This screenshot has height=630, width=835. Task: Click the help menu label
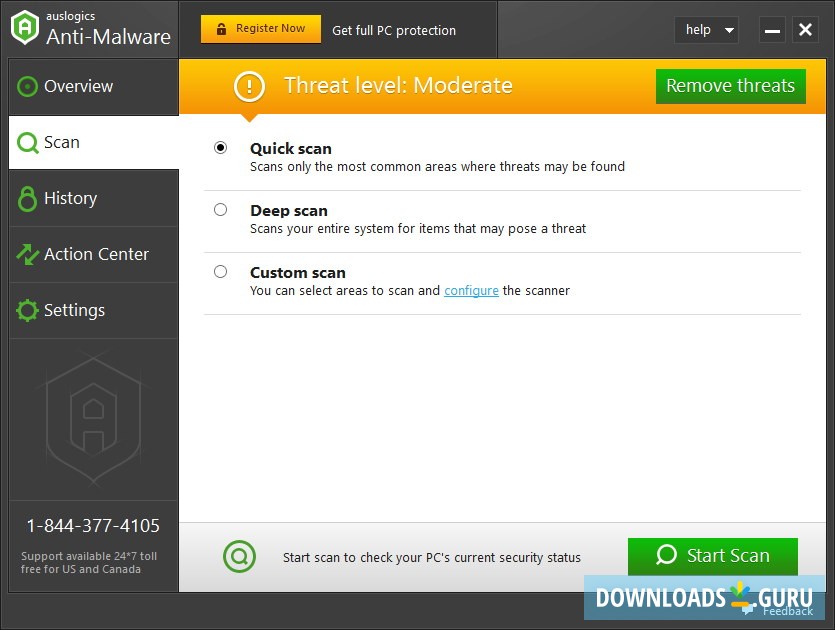point(698,30)
